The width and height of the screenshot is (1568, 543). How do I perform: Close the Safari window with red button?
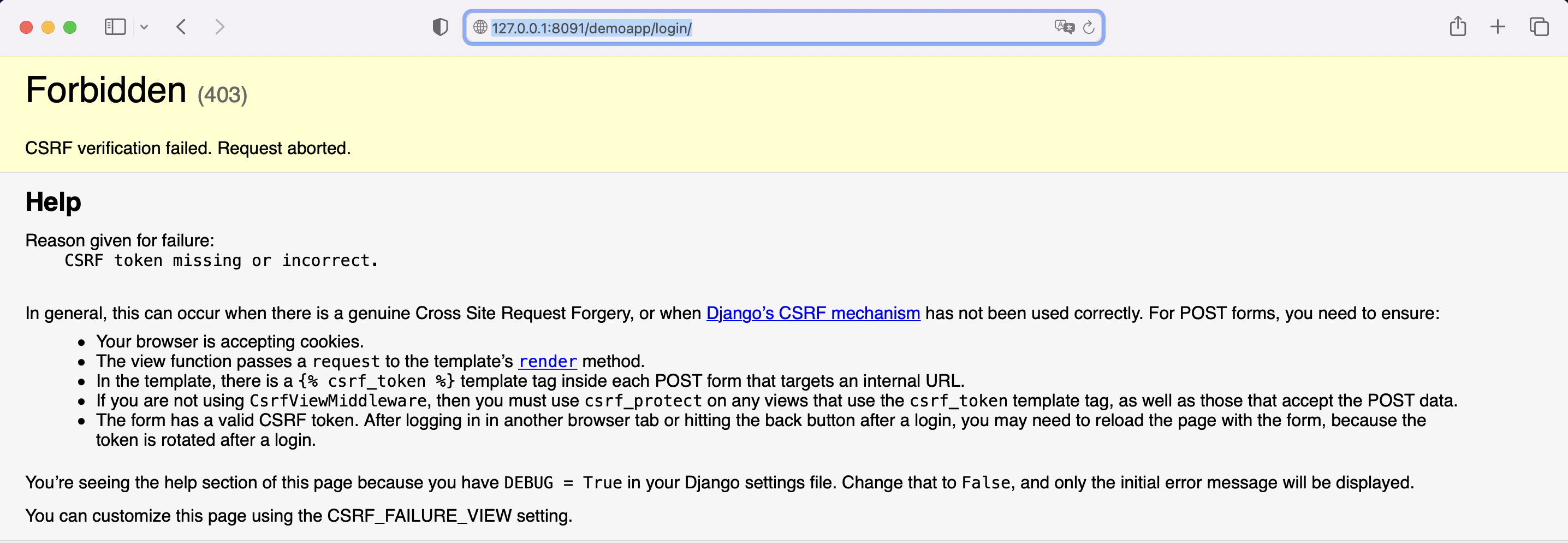click(26, 27)
